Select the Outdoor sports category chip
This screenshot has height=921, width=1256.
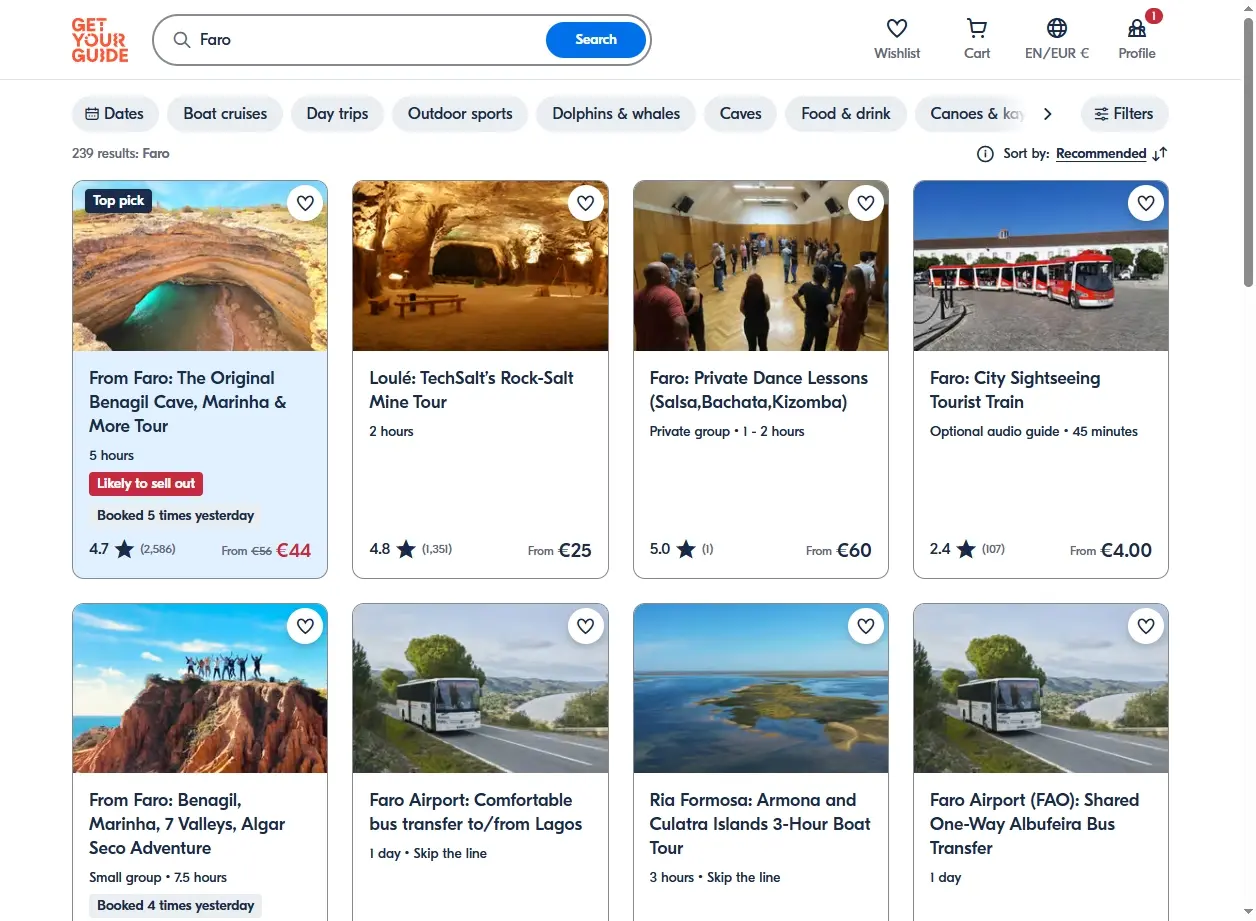tap(460, 114)
